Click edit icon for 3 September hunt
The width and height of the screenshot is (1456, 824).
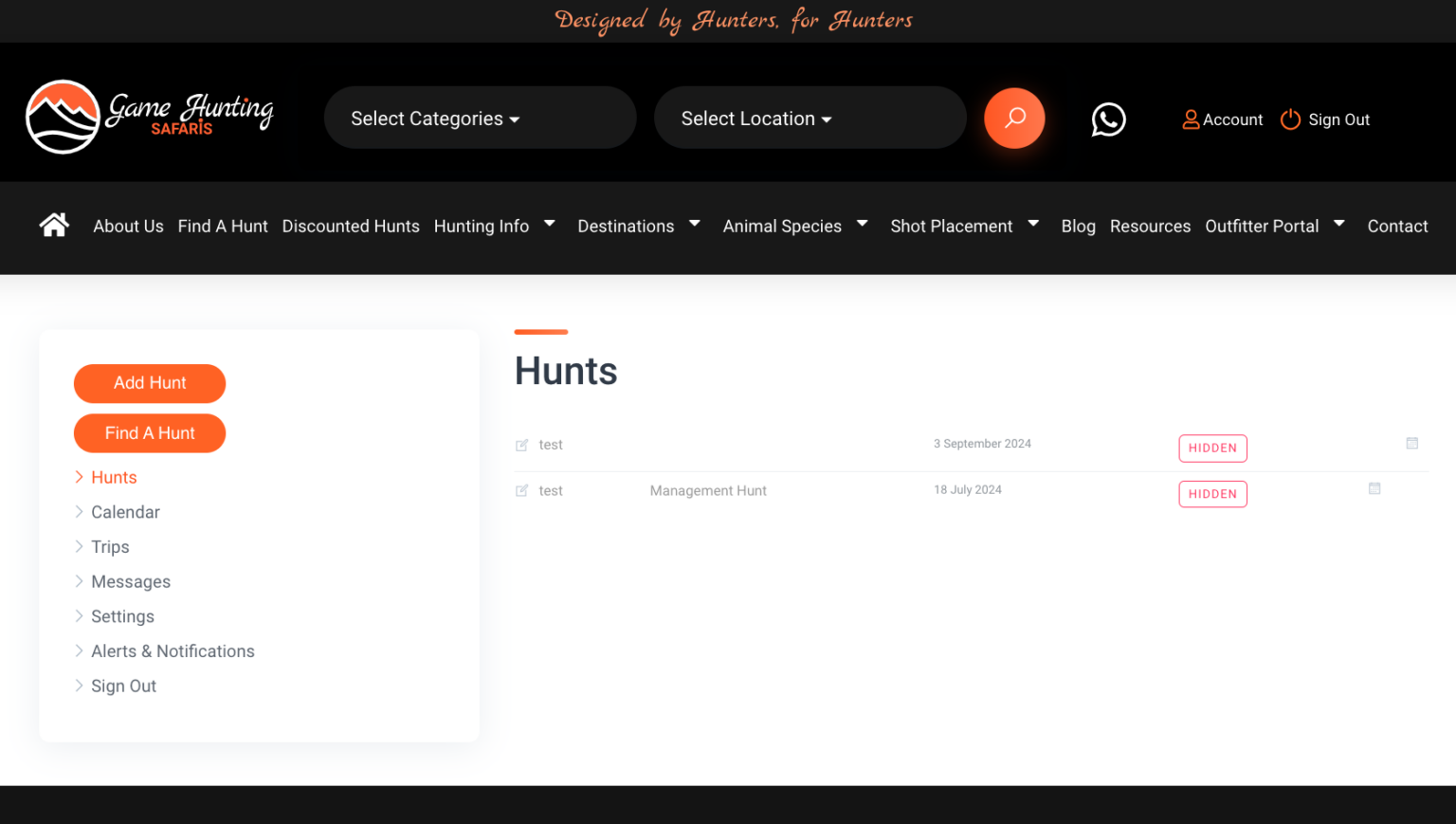click(x=521, y=445)
